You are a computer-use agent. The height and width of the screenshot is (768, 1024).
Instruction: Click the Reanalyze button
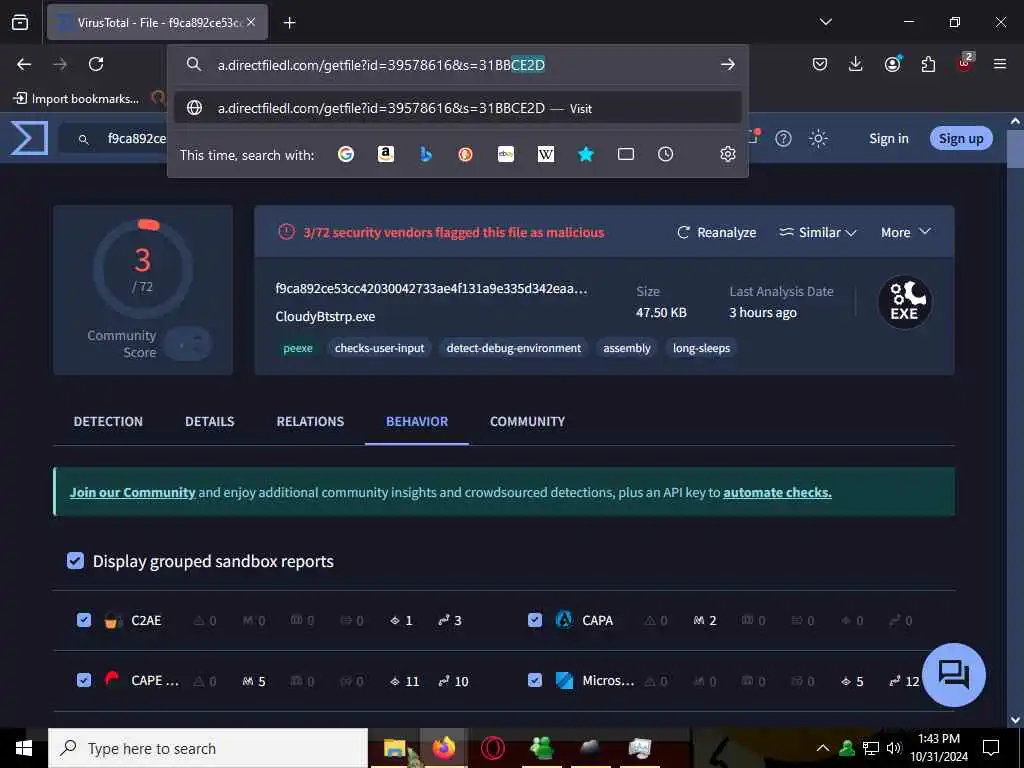point(716,232)
